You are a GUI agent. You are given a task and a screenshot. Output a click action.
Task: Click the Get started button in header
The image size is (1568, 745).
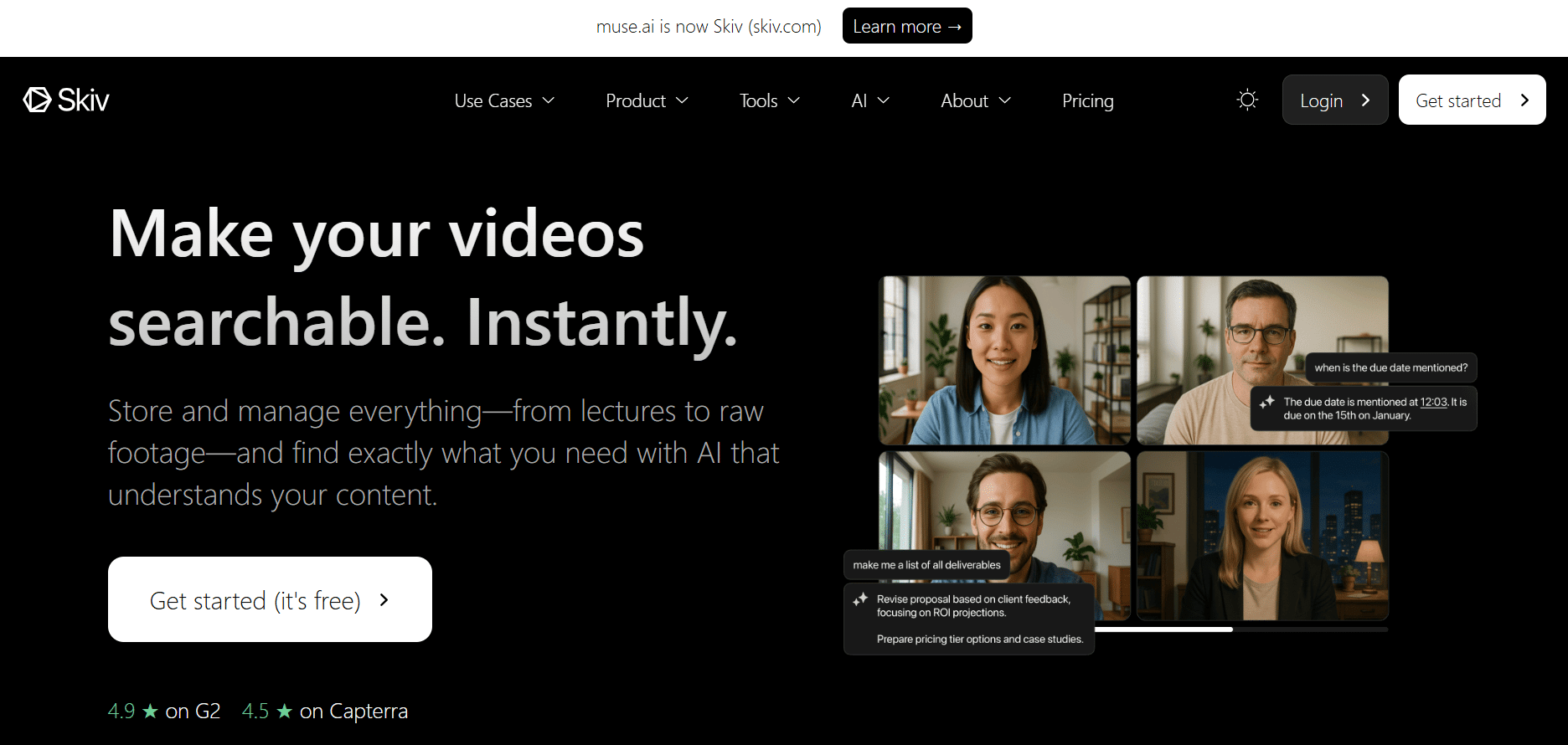tap(1473, 100)
